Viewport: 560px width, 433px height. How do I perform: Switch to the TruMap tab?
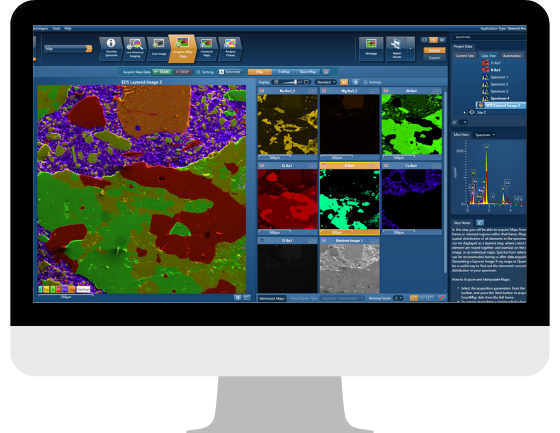pos(284,72)
